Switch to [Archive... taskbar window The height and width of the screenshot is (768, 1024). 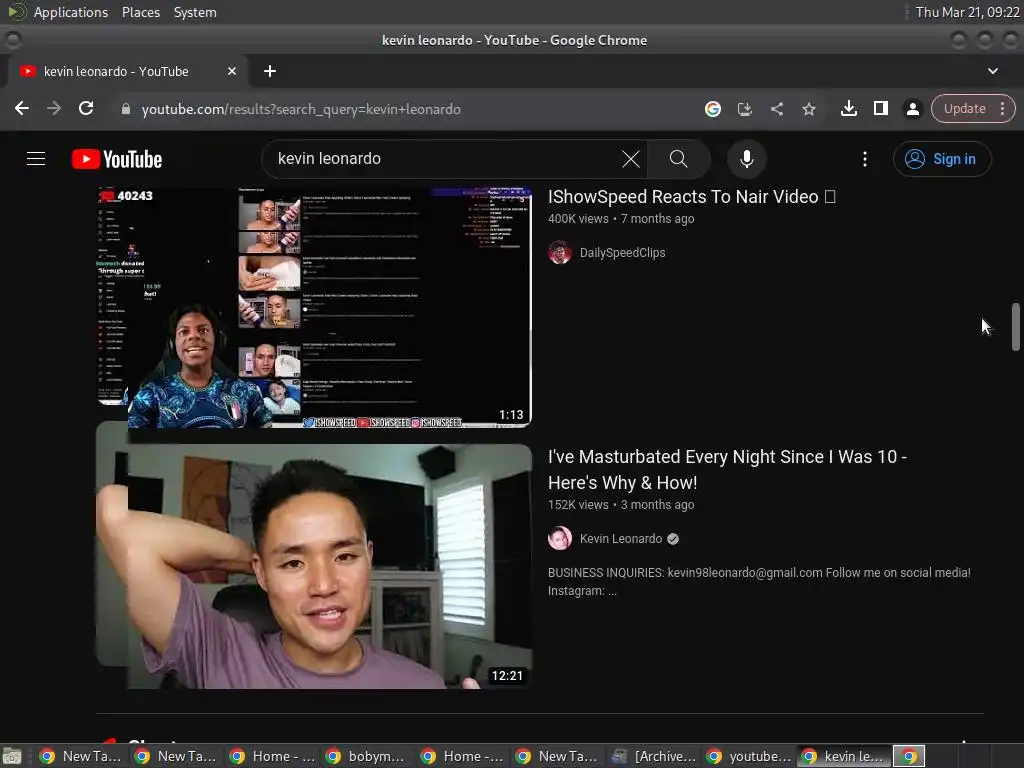point(653,756)
